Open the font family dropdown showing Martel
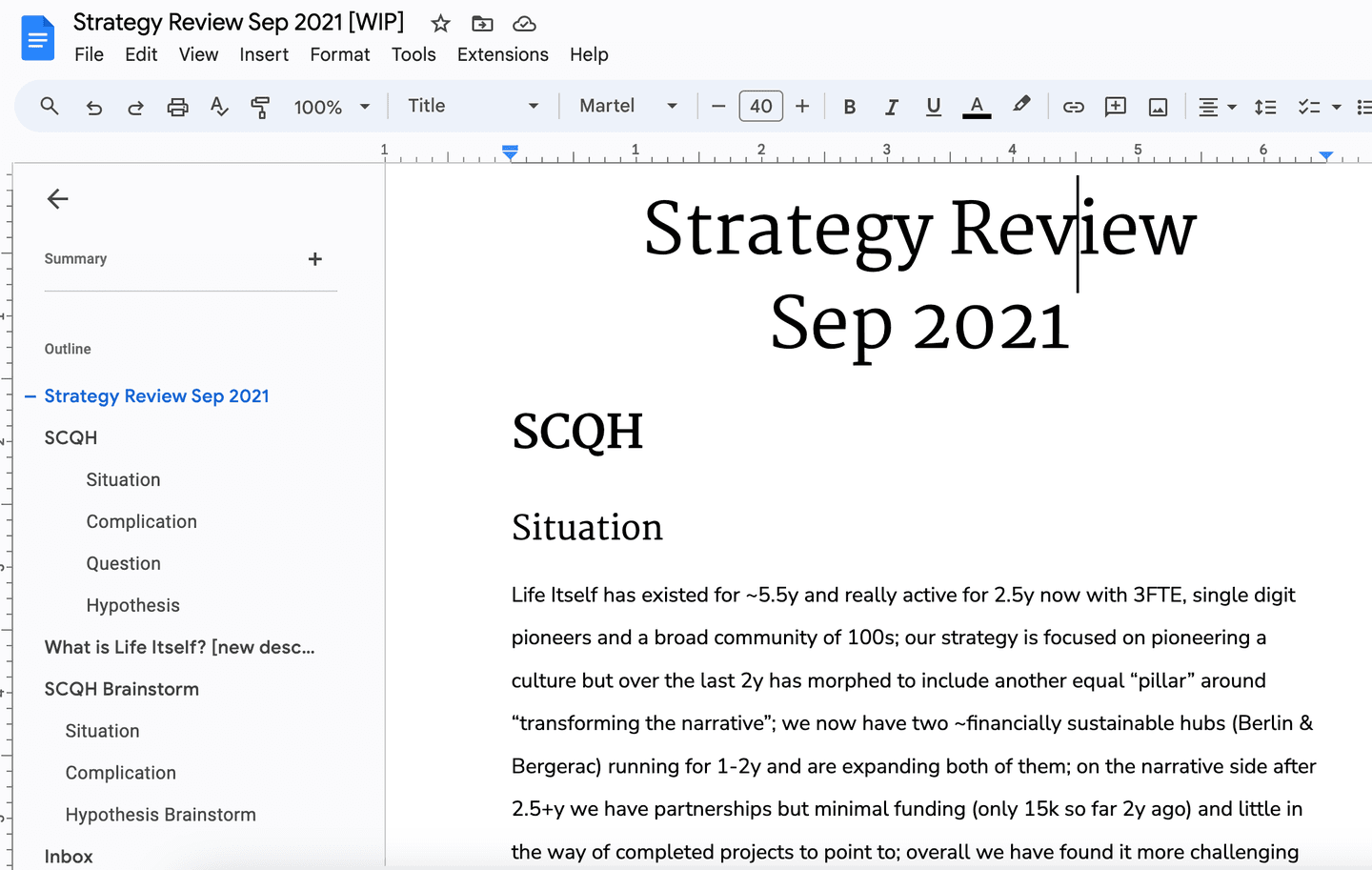1372x870 pixels. (629, 106)
